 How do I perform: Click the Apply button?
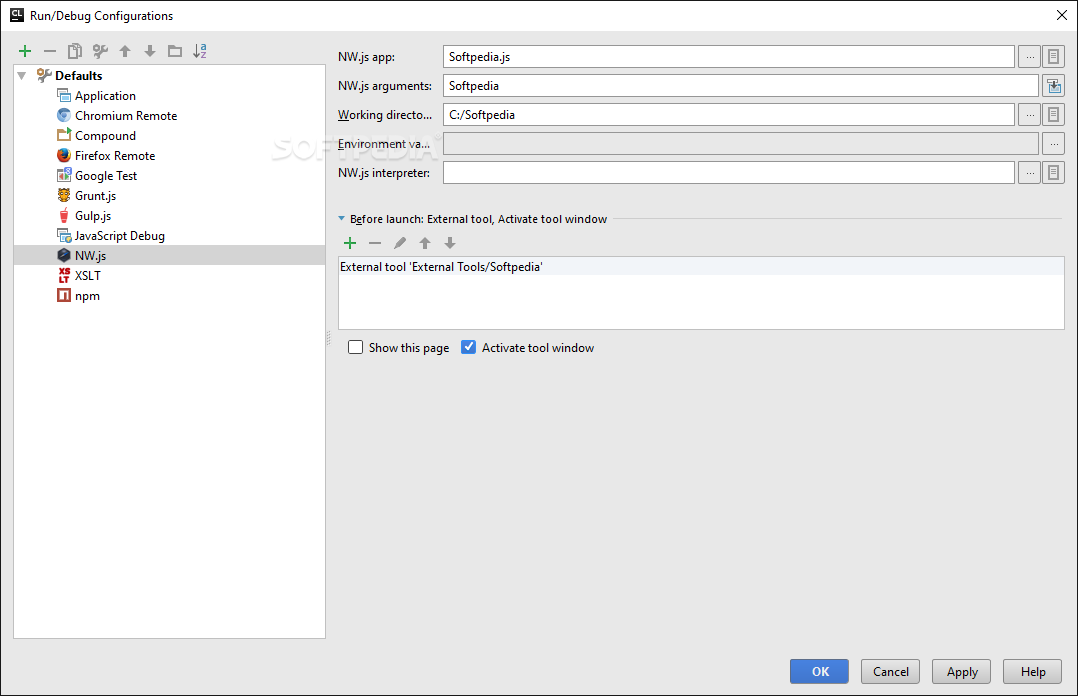[961, 671]
